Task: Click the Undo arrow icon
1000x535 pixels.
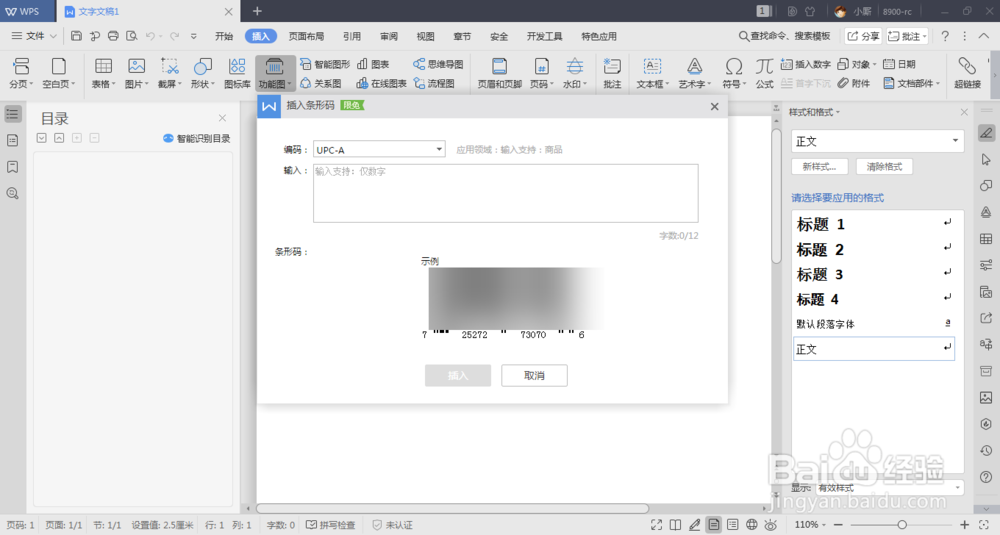Action: [x=150, y=36]
